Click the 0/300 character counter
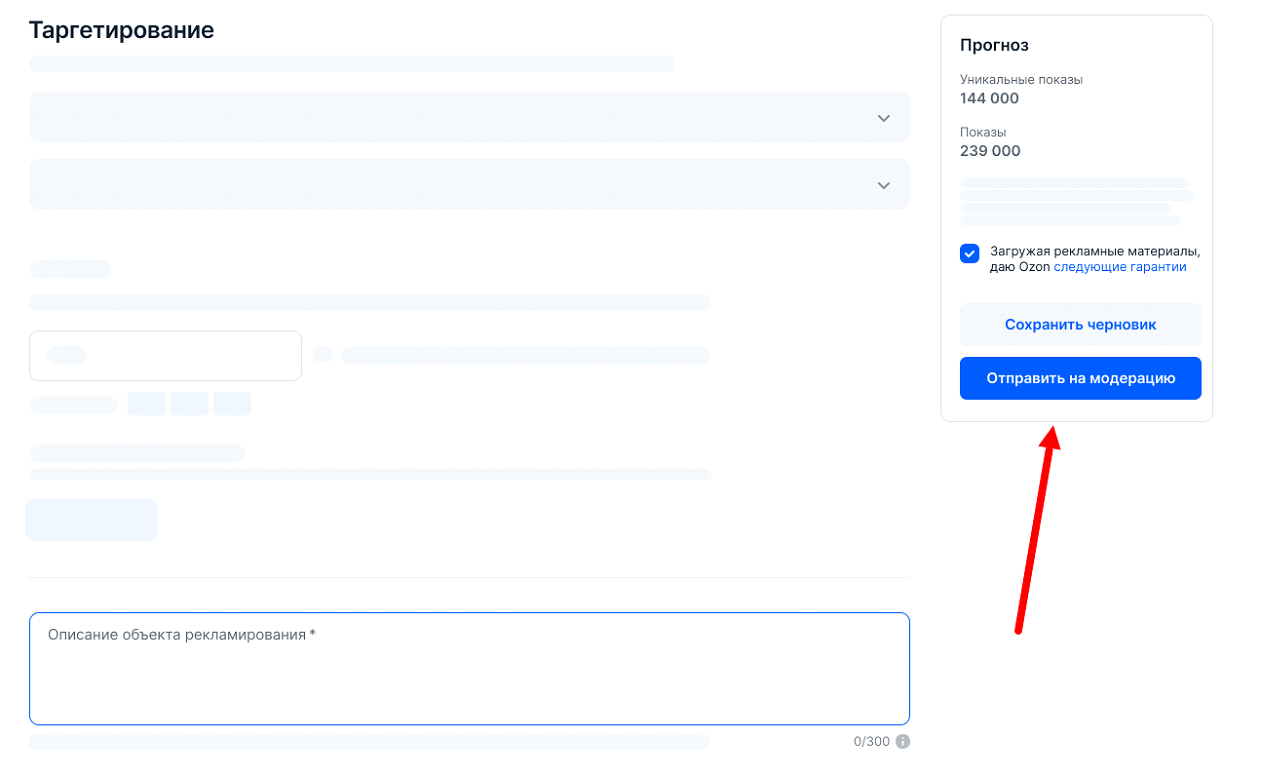Image resolution: width=1261 pixels, height=778 pixels. coord(871,742)
